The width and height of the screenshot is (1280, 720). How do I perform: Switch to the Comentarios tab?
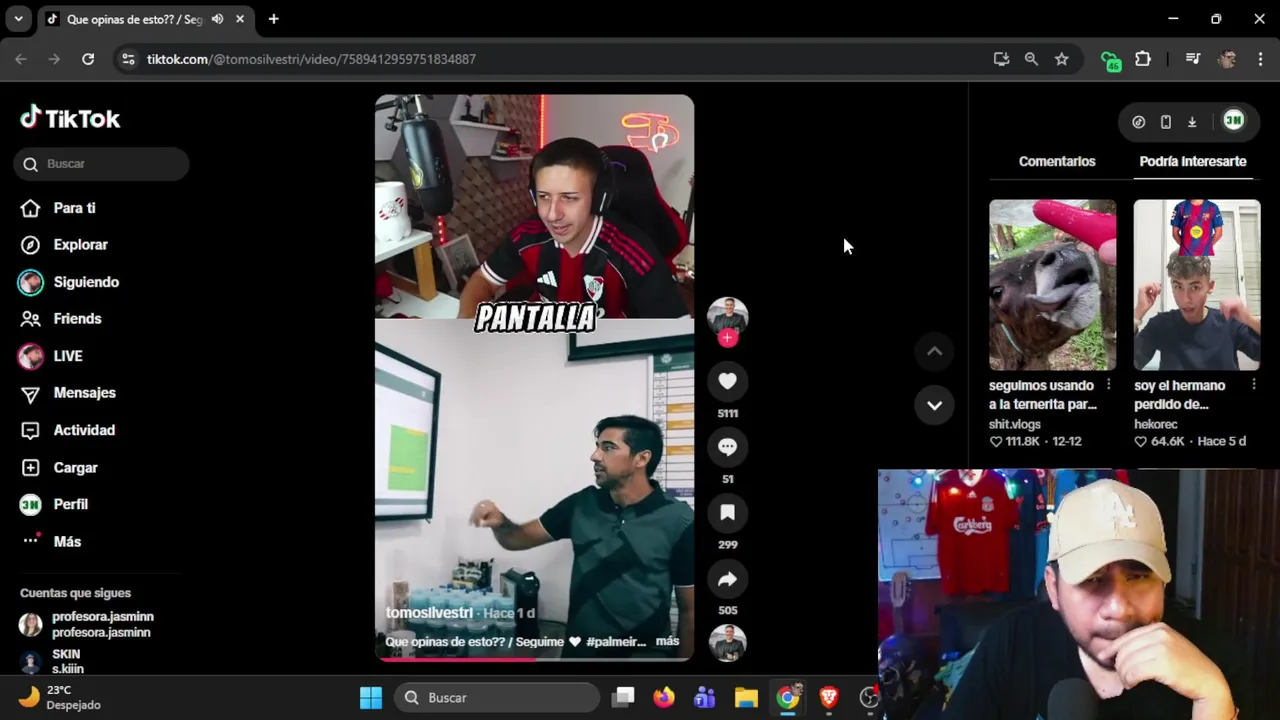pos(1057,161)
